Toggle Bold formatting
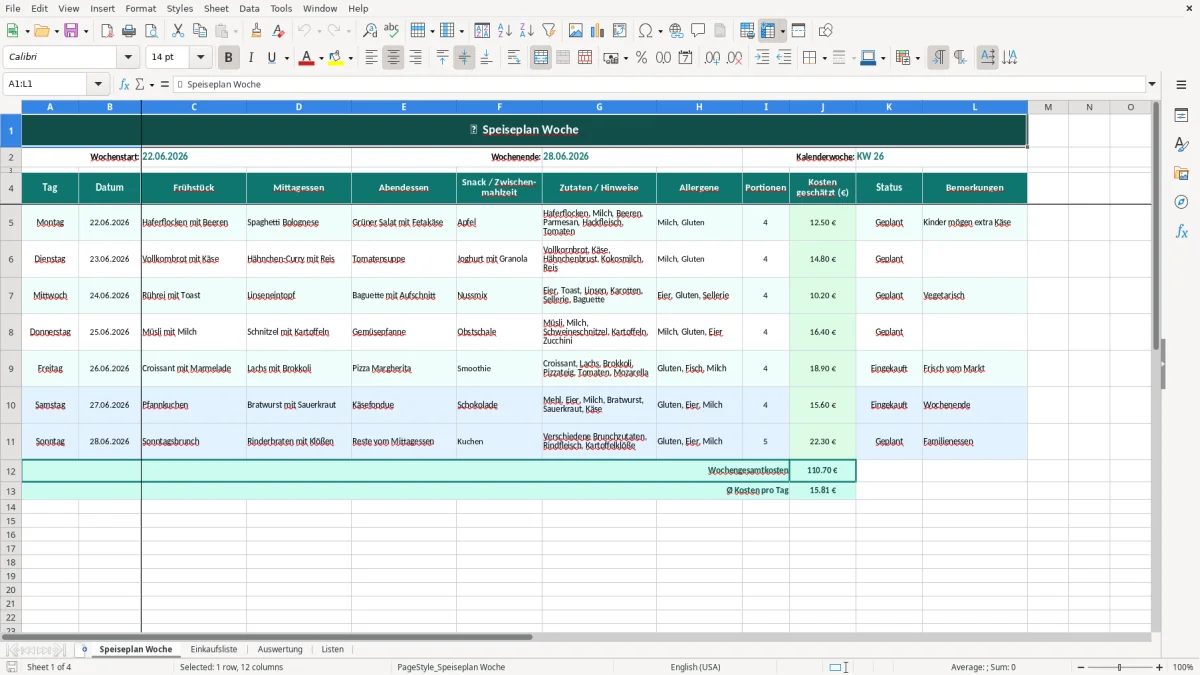The width and height of the screenshot is (1200, 675). pos(229,58)
